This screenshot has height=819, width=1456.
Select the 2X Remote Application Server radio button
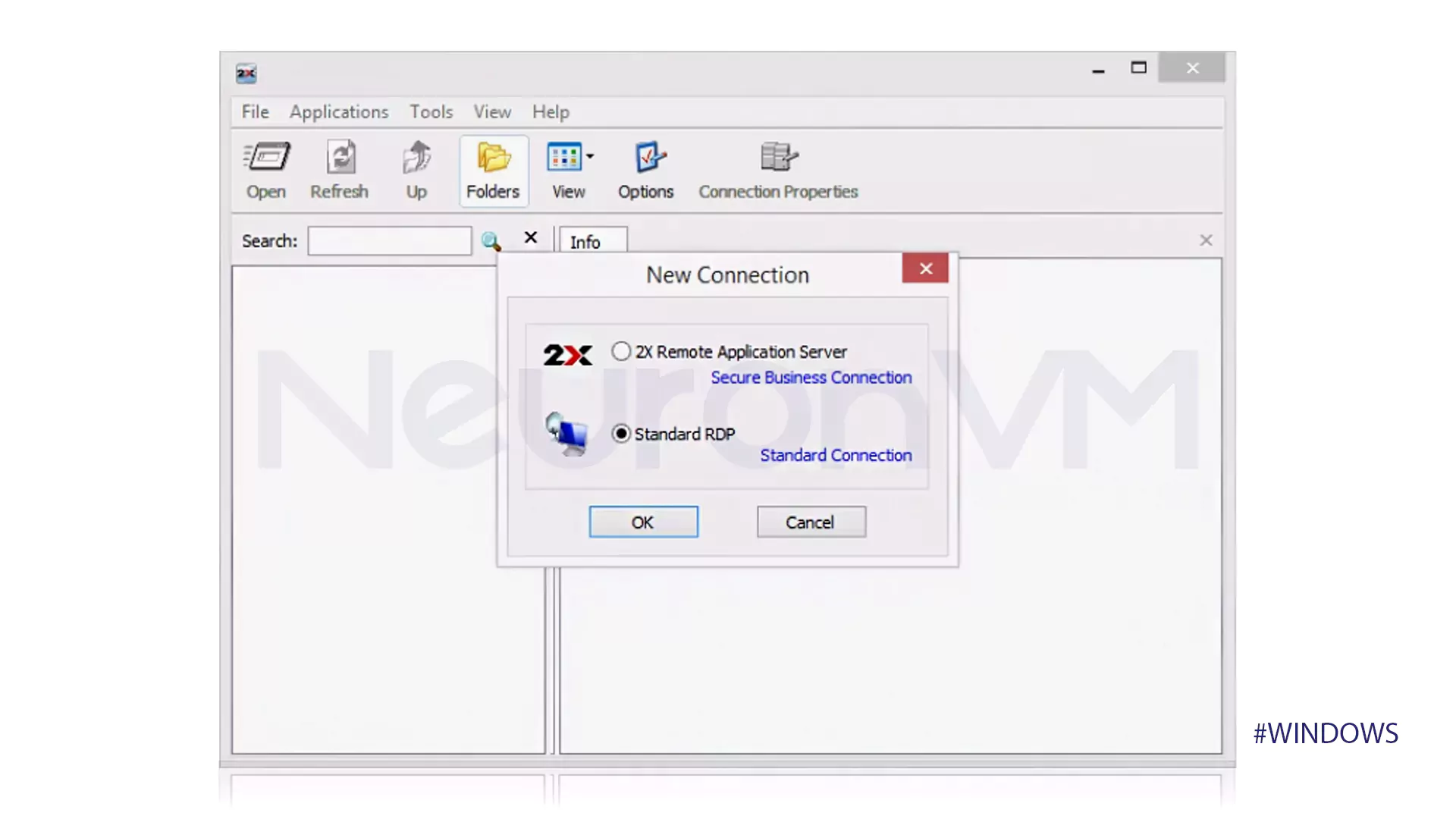[619, 351]
